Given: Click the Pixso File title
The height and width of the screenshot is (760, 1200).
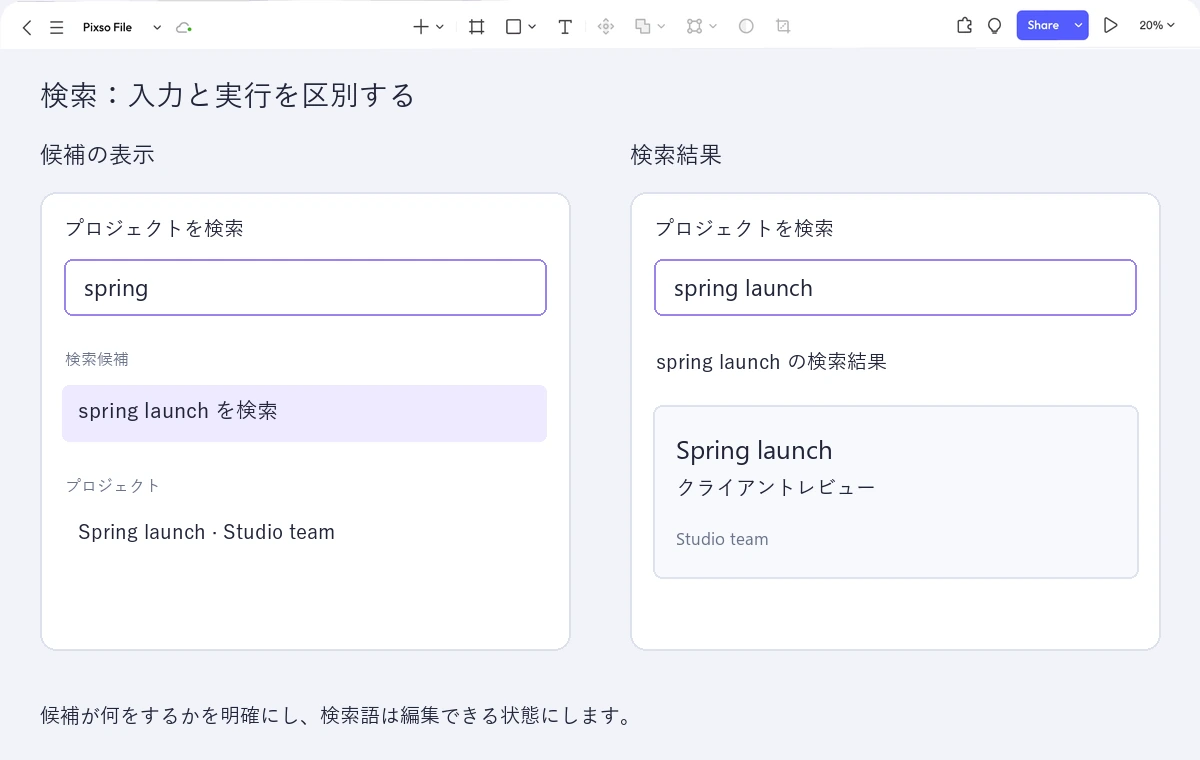Looking at the screenshot, I should (107, 27).
